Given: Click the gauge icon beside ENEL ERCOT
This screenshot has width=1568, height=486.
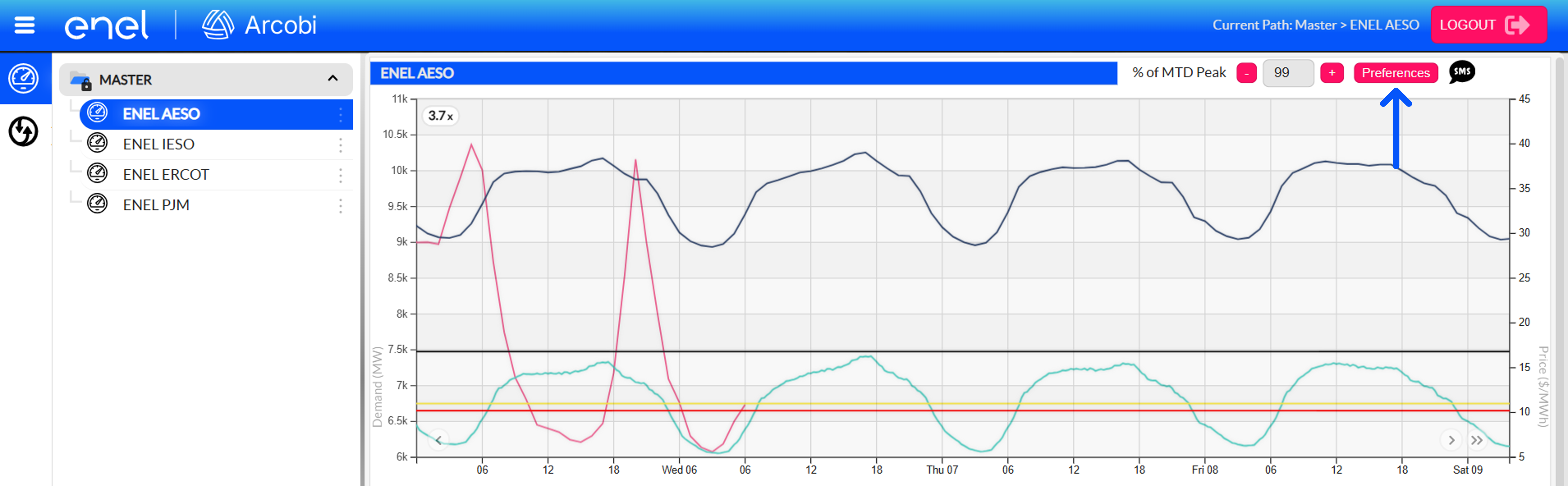Looking at the screenshot, I should (97, 174).
